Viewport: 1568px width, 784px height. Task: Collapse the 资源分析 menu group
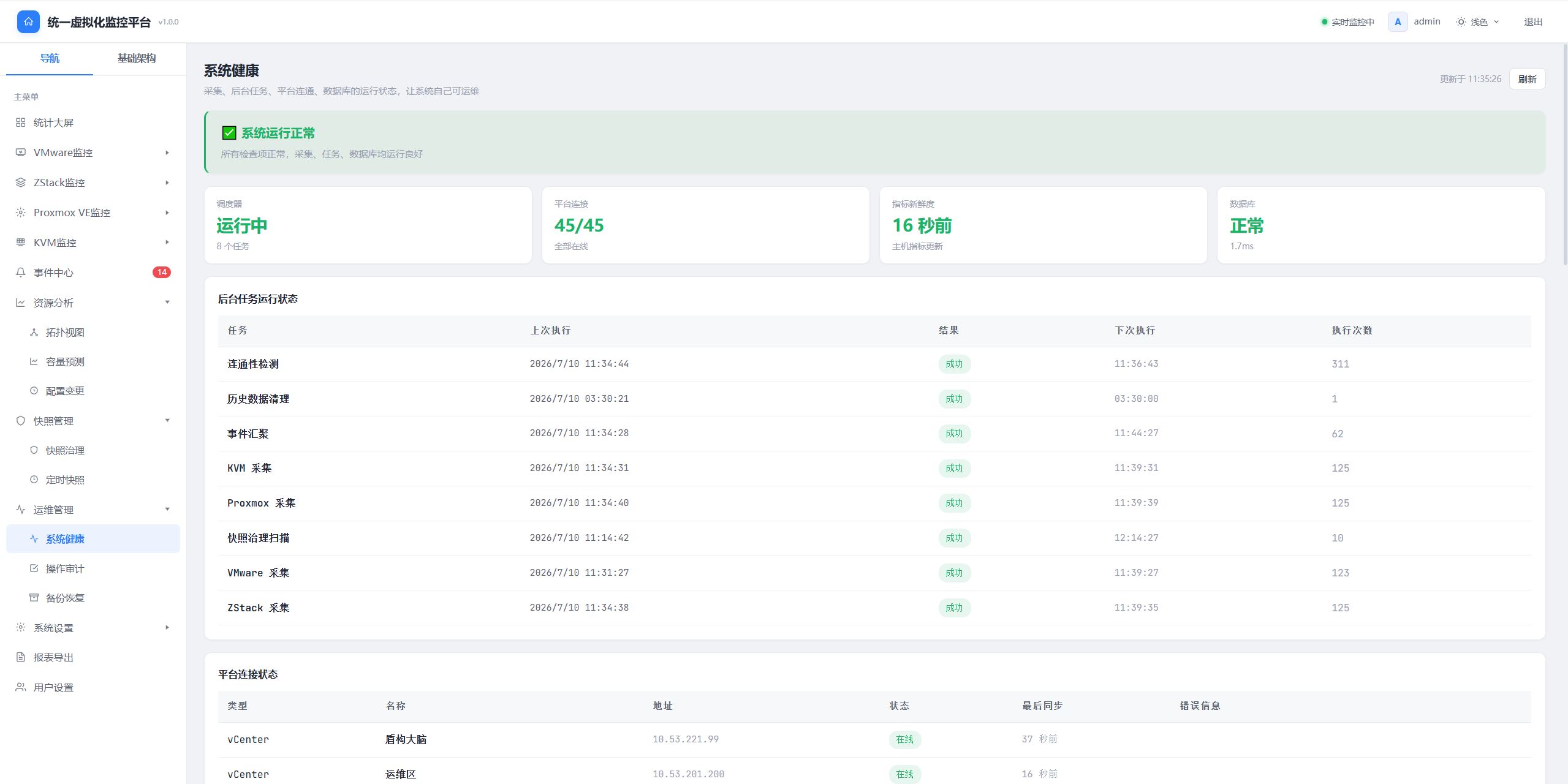[167, 302]
